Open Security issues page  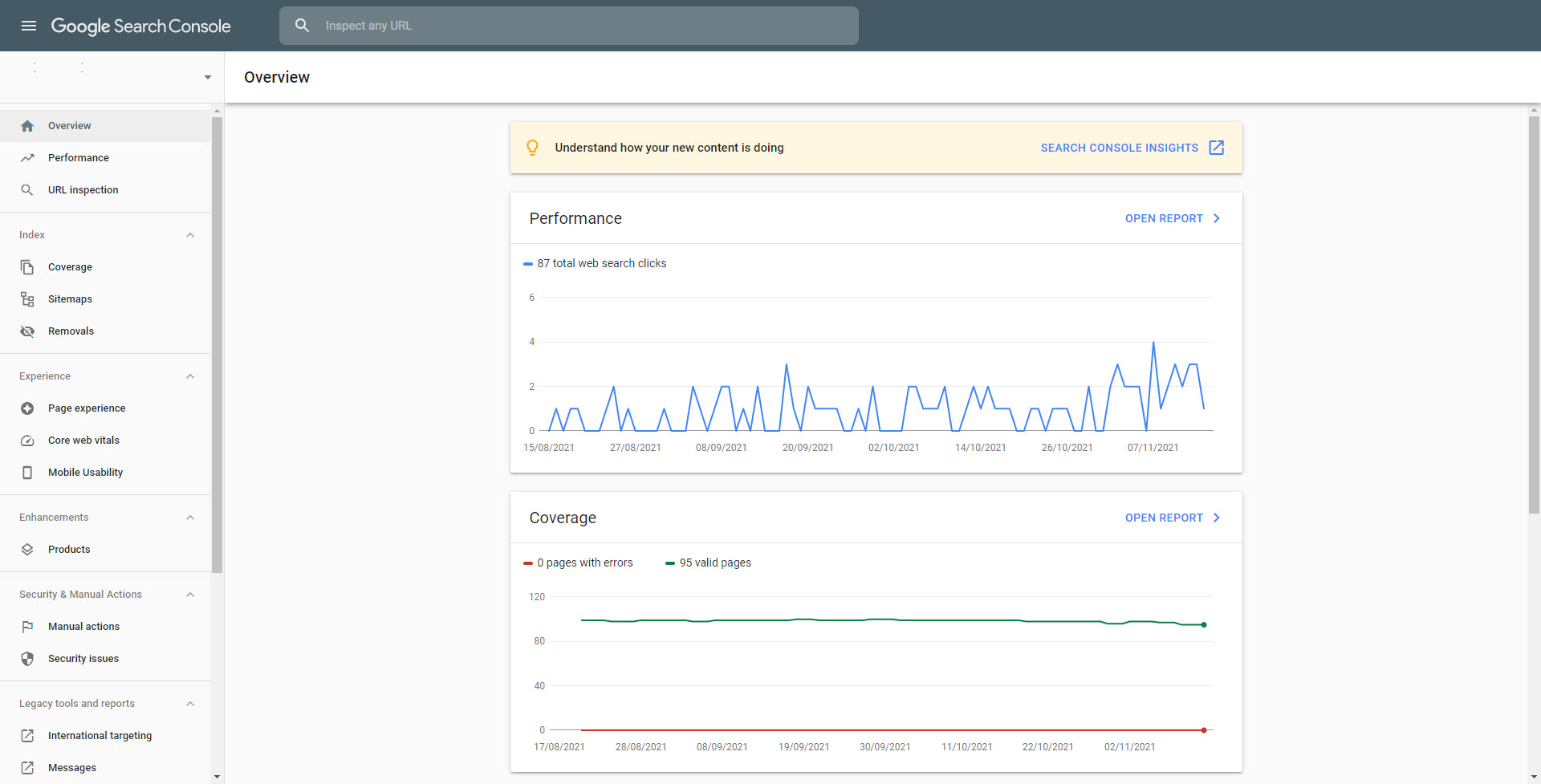[105, 659]
